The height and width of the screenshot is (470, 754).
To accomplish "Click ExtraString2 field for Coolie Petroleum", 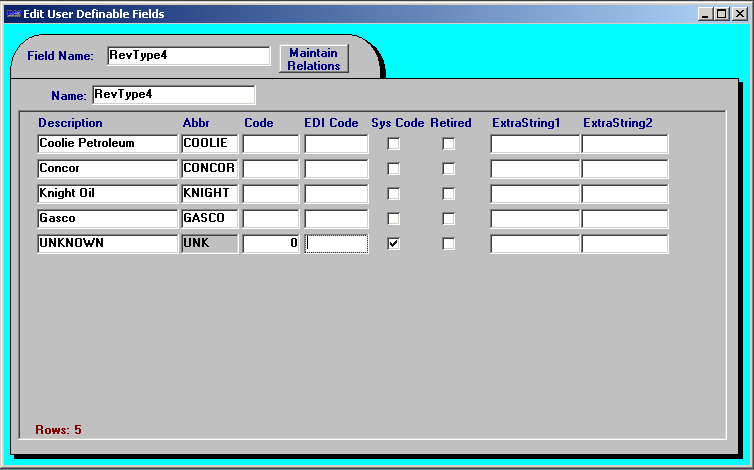I will 625,143.
